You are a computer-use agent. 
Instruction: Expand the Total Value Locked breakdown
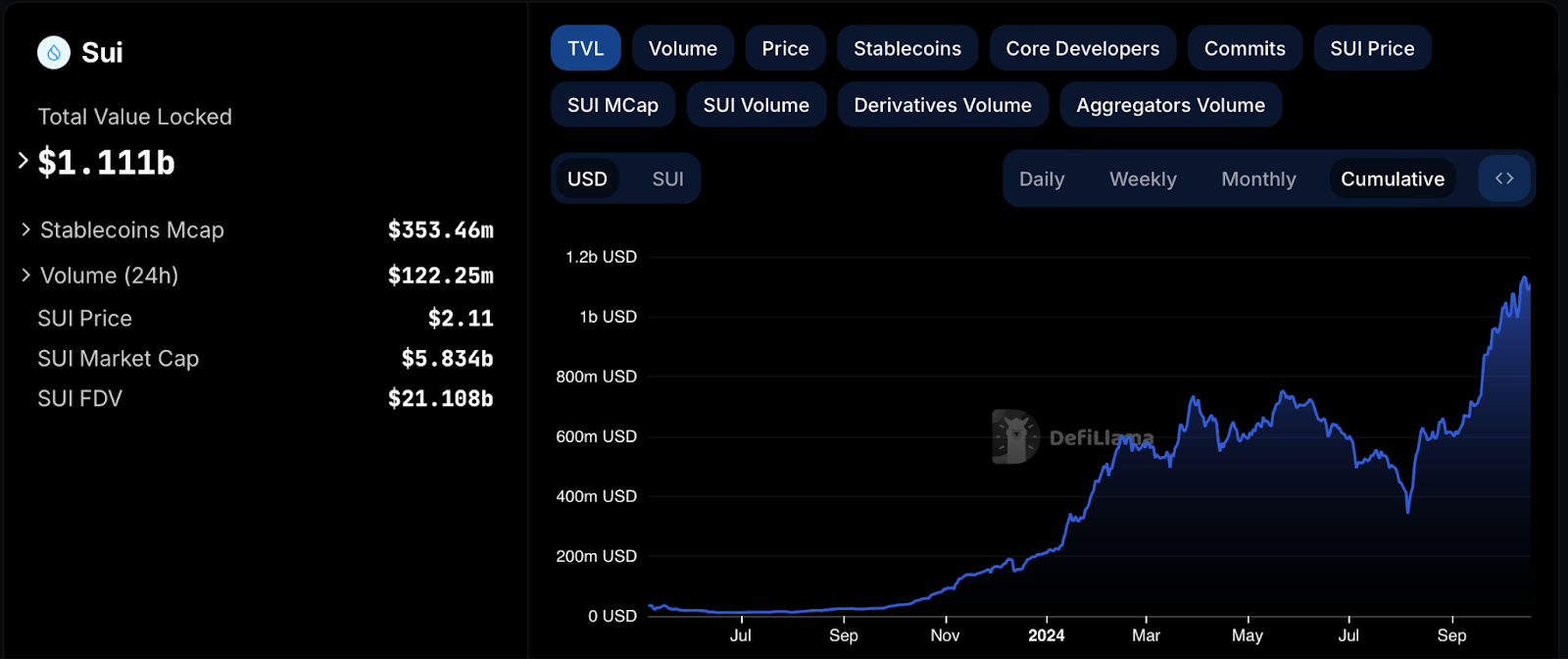[24, 160]
